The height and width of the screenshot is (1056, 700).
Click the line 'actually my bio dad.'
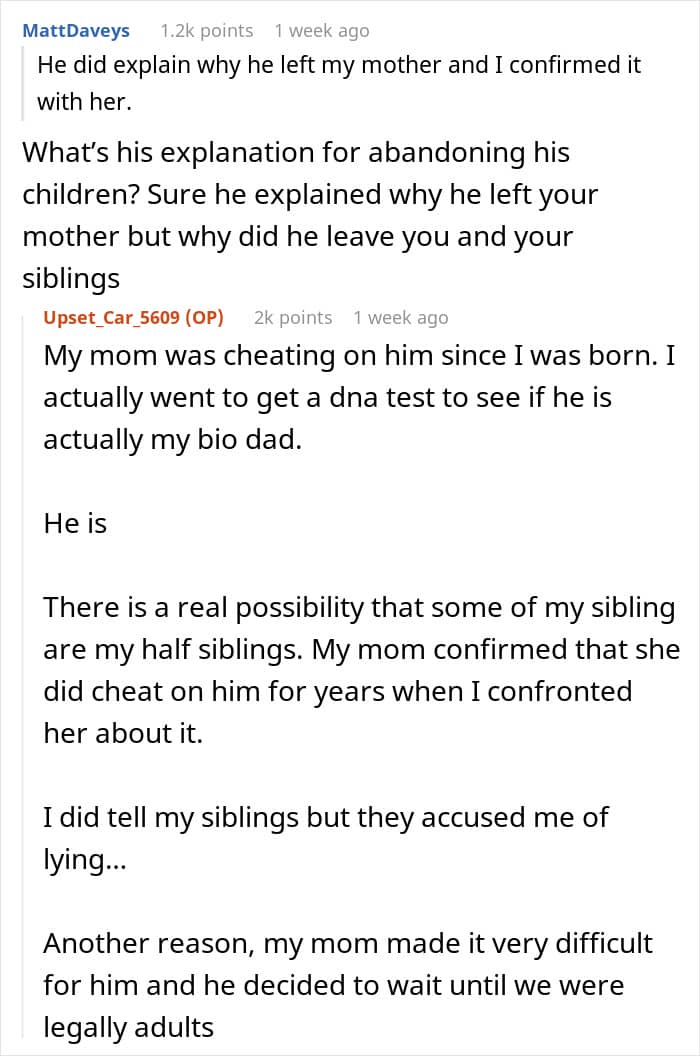[x=171, y=439]
